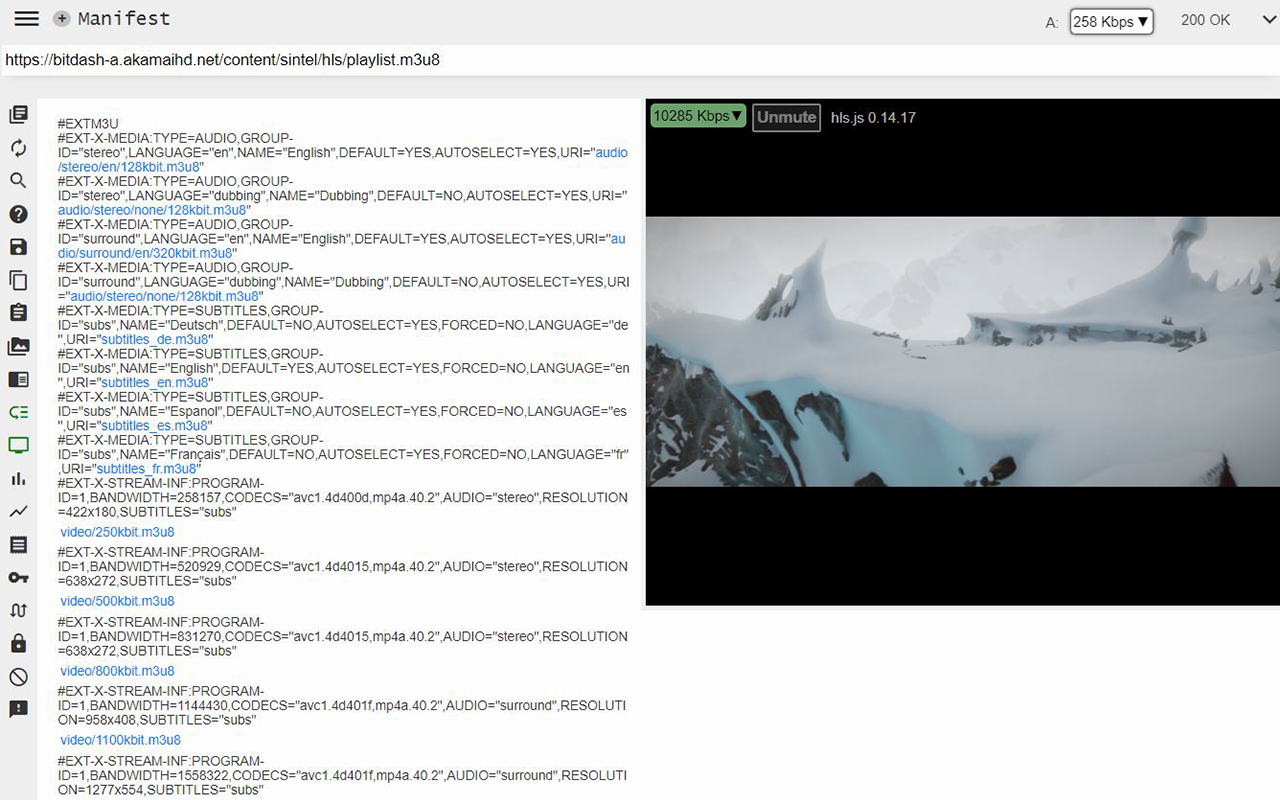This screenshot has width=1280, height=800.
Task: Open the manifest list icon
Action: pos(18,114)
